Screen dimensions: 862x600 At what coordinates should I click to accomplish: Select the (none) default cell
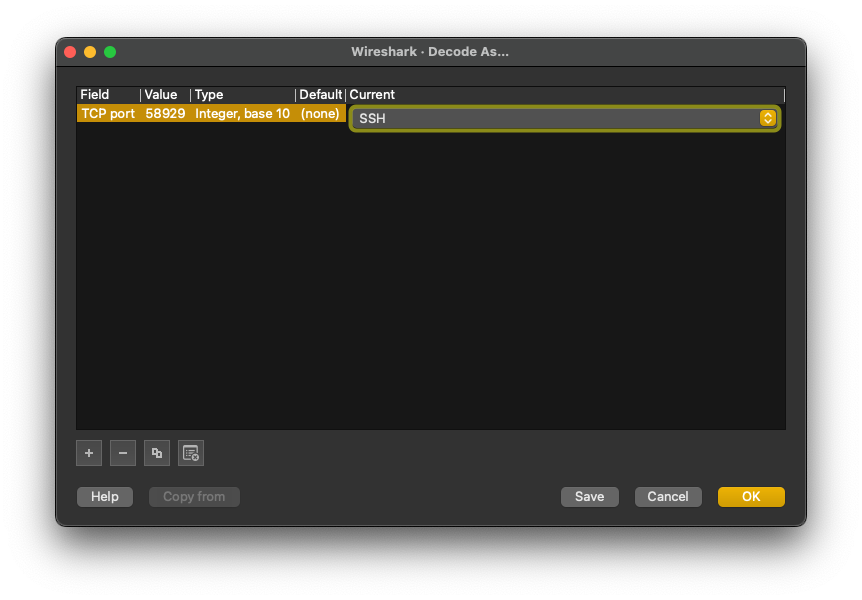click(321, 113)
